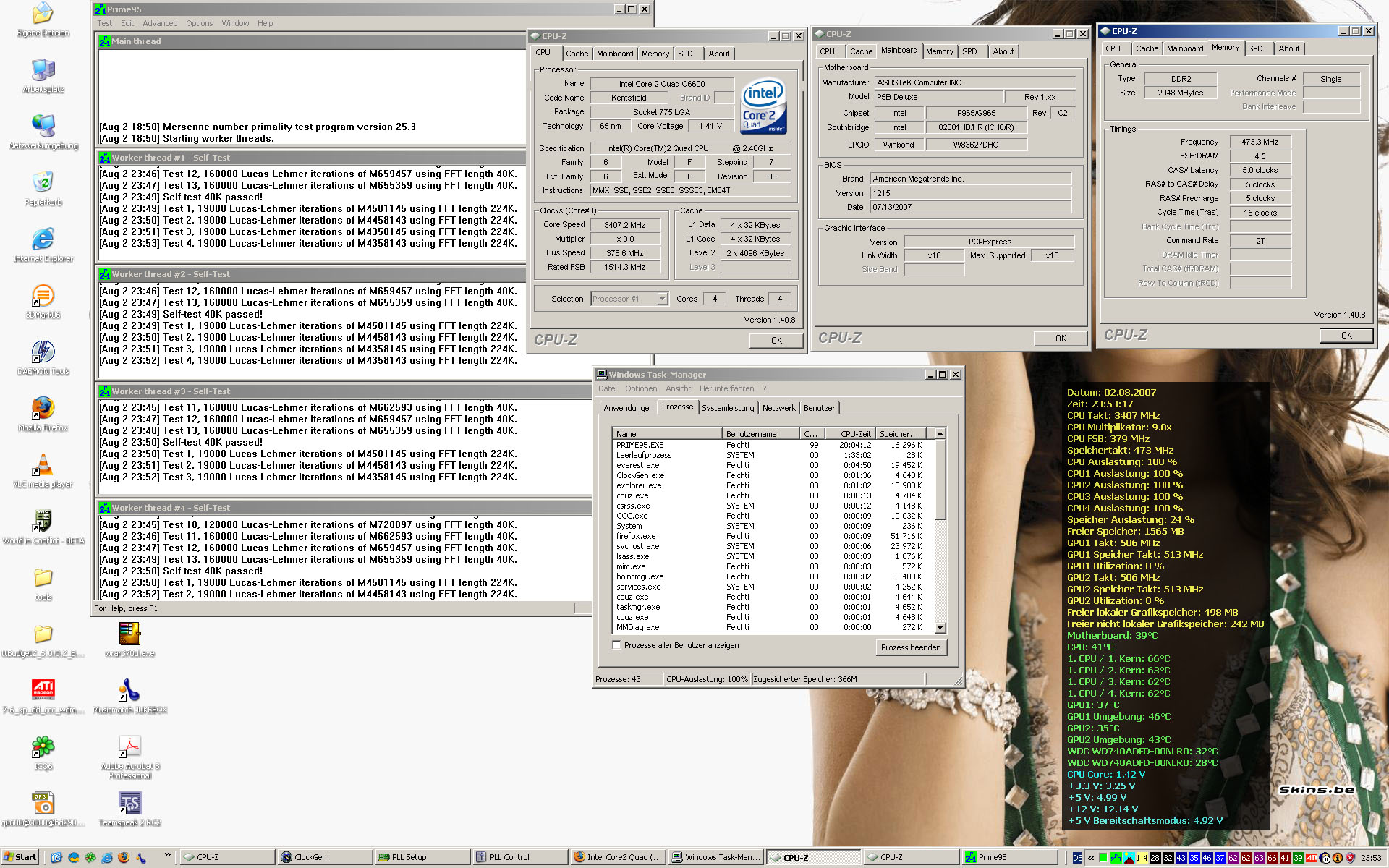Viewport: 1389px width, 868px height.
Task: Click the red security shield tray icon
Action: (1350, 858)
